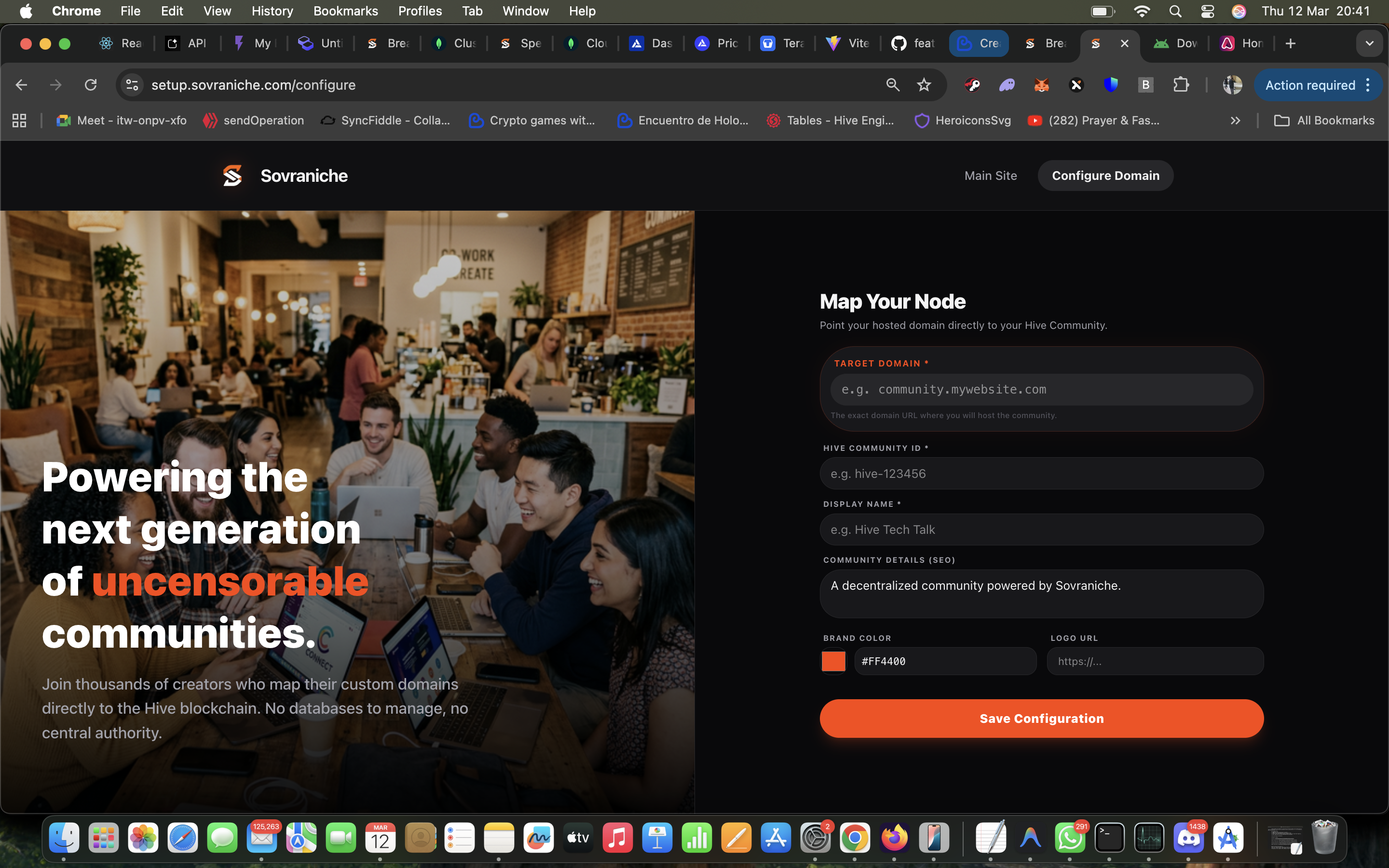Click the Save Configuration button

pyautogui.click(x=1041, y=718)
